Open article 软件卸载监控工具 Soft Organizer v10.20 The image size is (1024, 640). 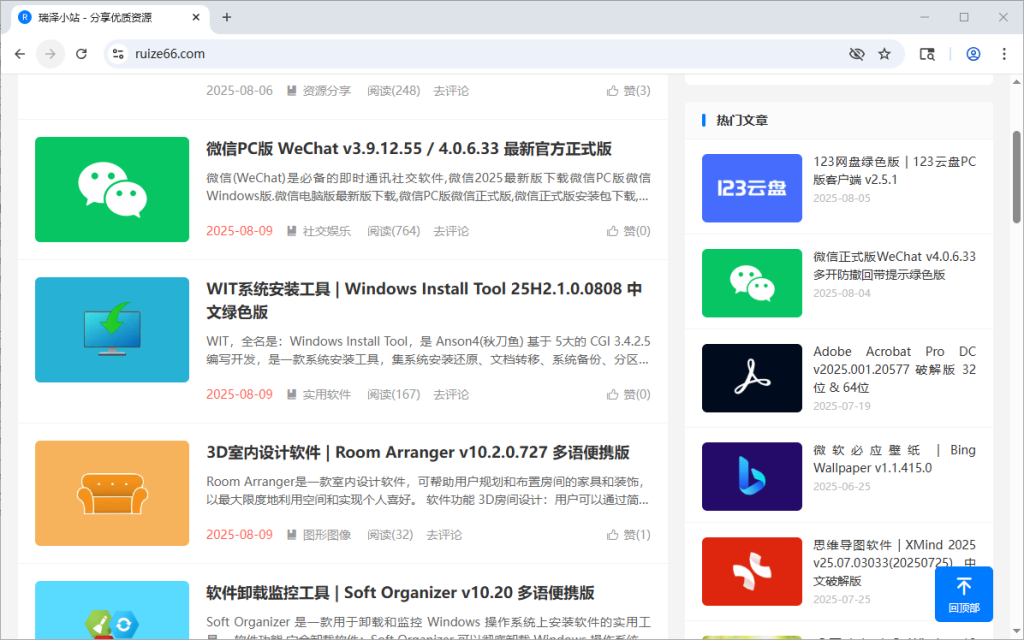(x=400, y=593)
